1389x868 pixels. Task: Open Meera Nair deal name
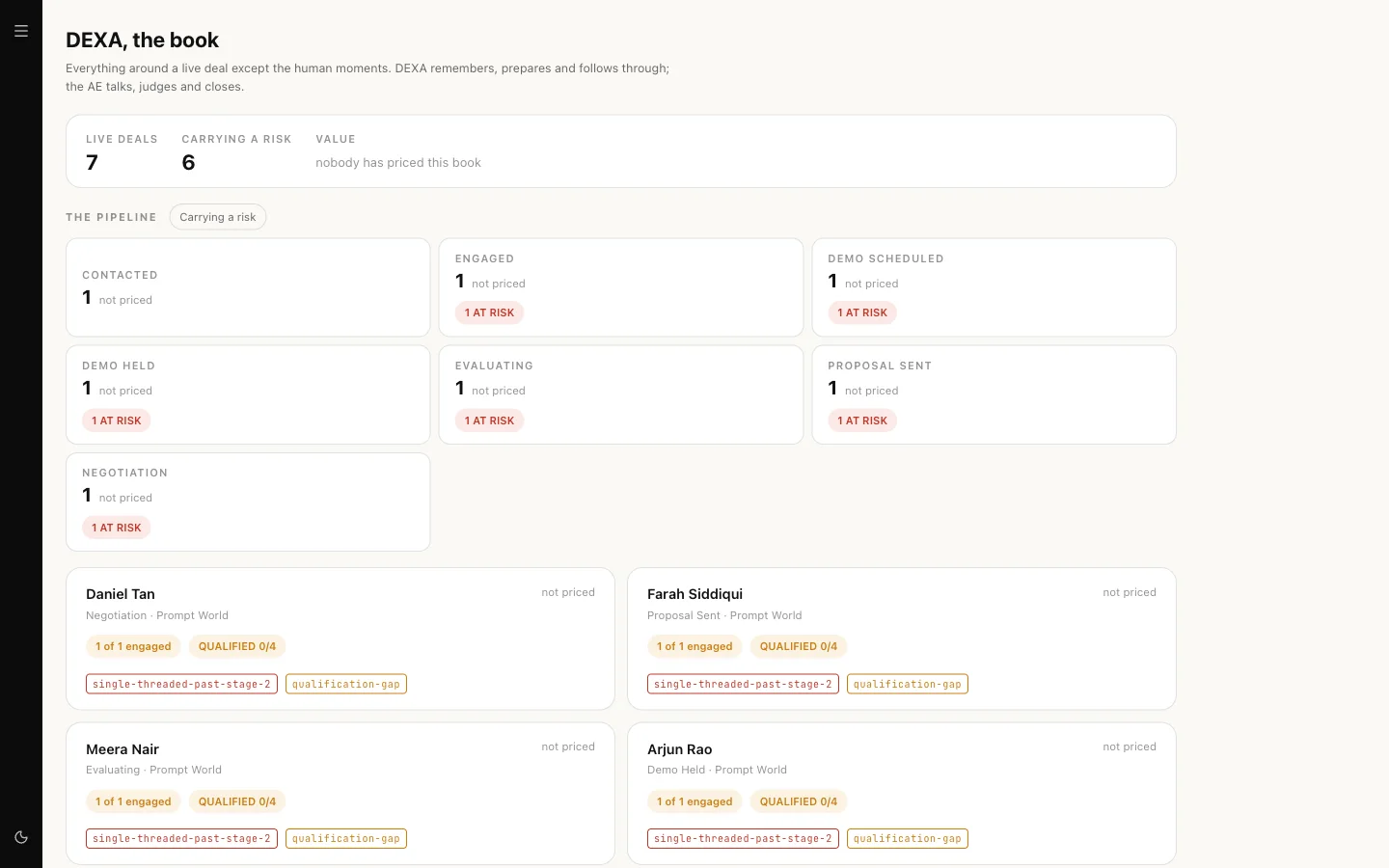[x=123, y=749]
